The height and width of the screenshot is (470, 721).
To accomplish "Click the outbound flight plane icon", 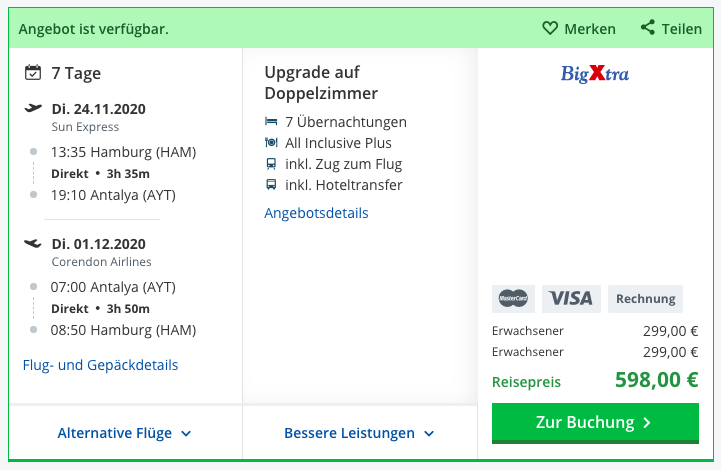I will click(33, 109).
